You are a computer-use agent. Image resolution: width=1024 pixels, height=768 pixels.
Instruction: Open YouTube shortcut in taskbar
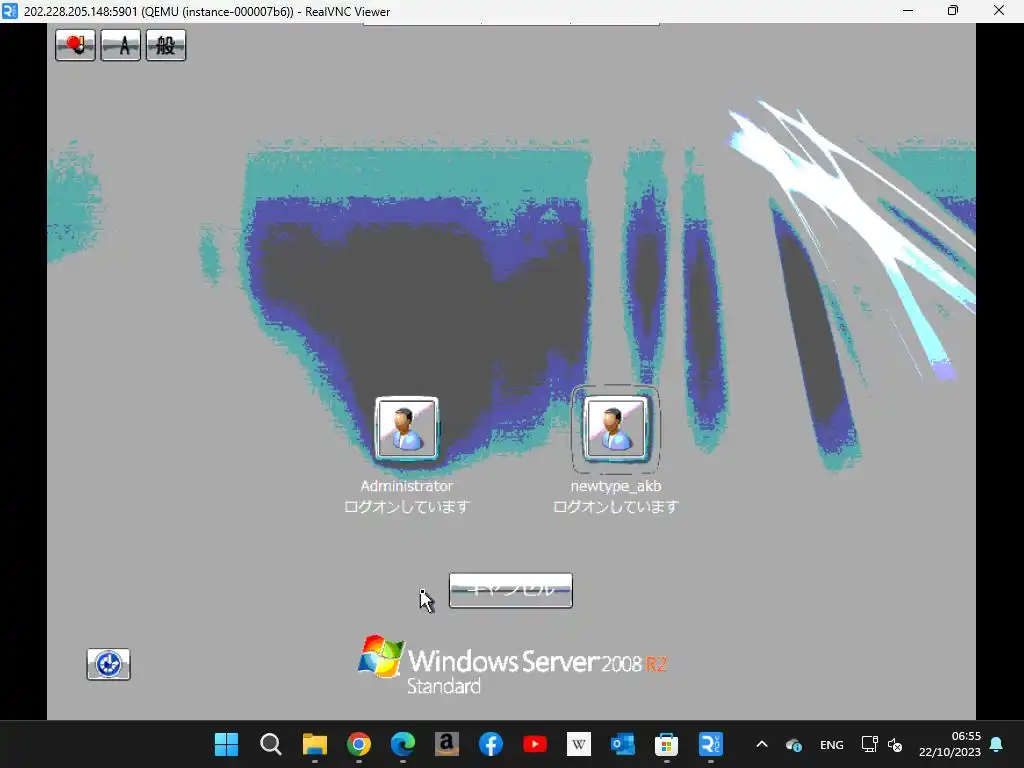pos(535,744)
